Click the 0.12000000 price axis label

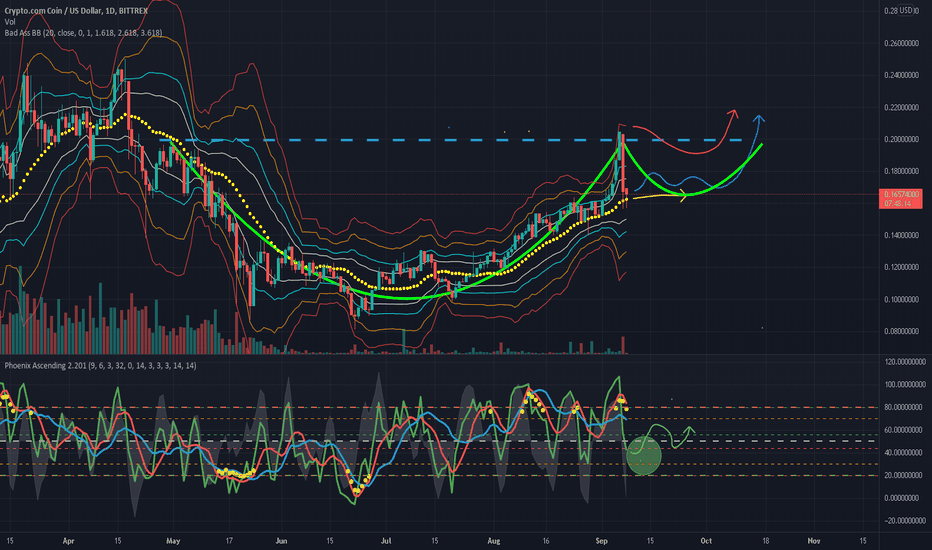coord(902,268)
